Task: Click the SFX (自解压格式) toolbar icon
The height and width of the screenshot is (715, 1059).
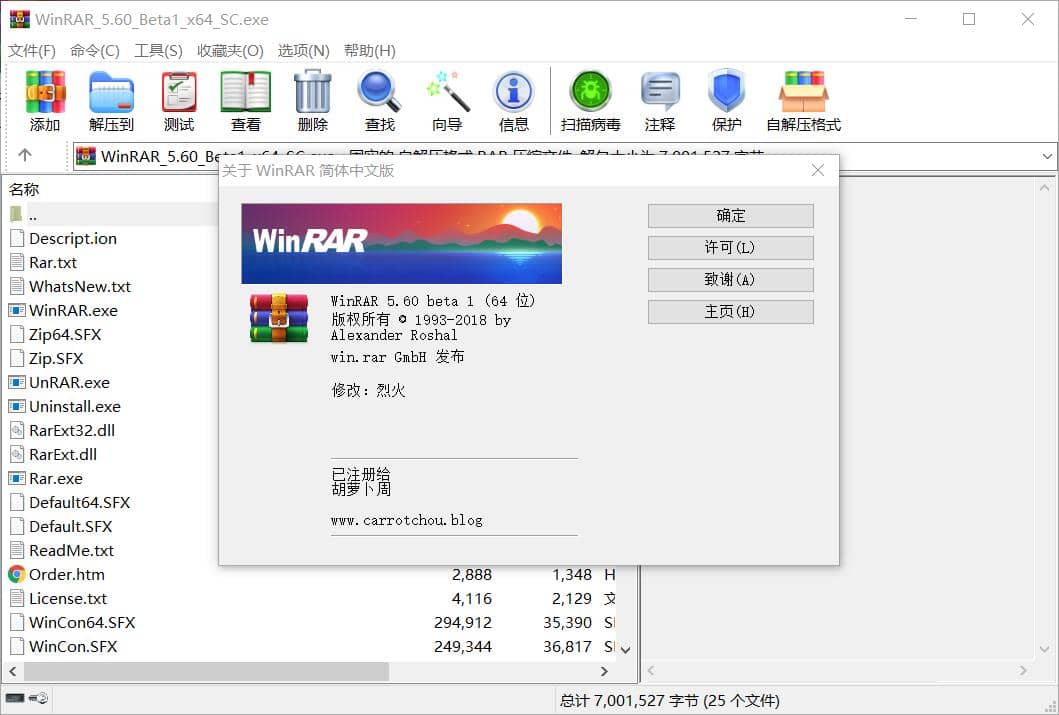Action: coord(804,93)
